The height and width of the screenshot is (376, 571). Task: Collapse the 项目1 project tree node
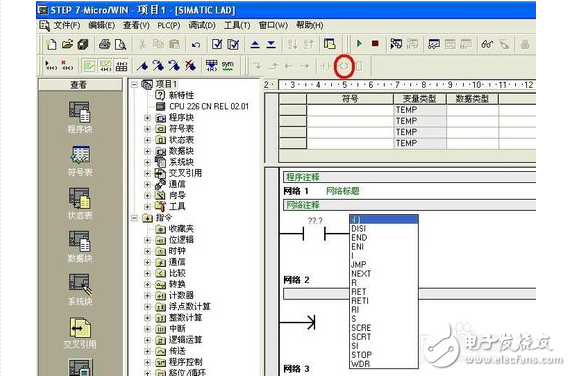(x=134, y=84)
